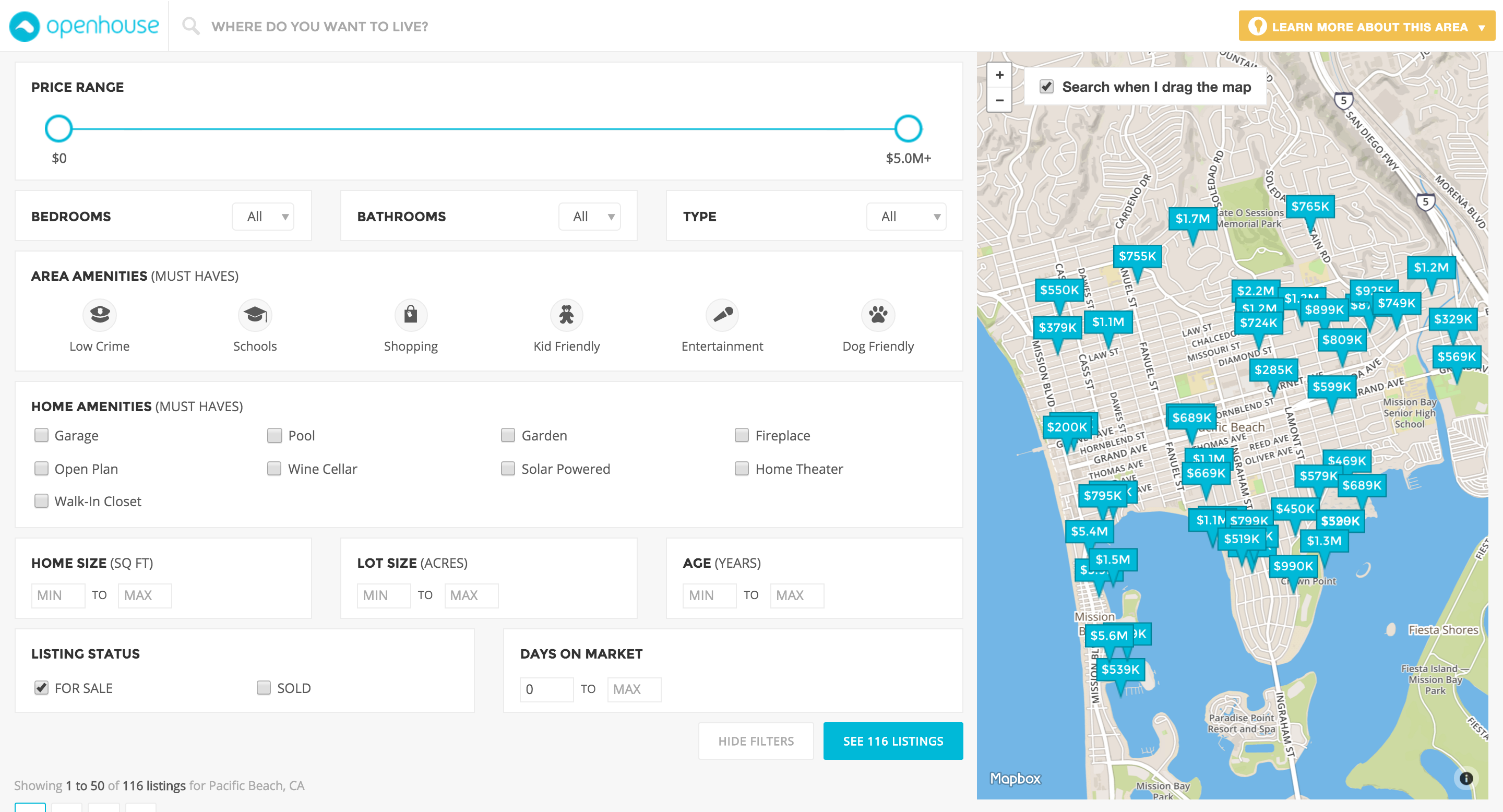
Task: Select the Entertainment microphone icon
Action: 722,315
